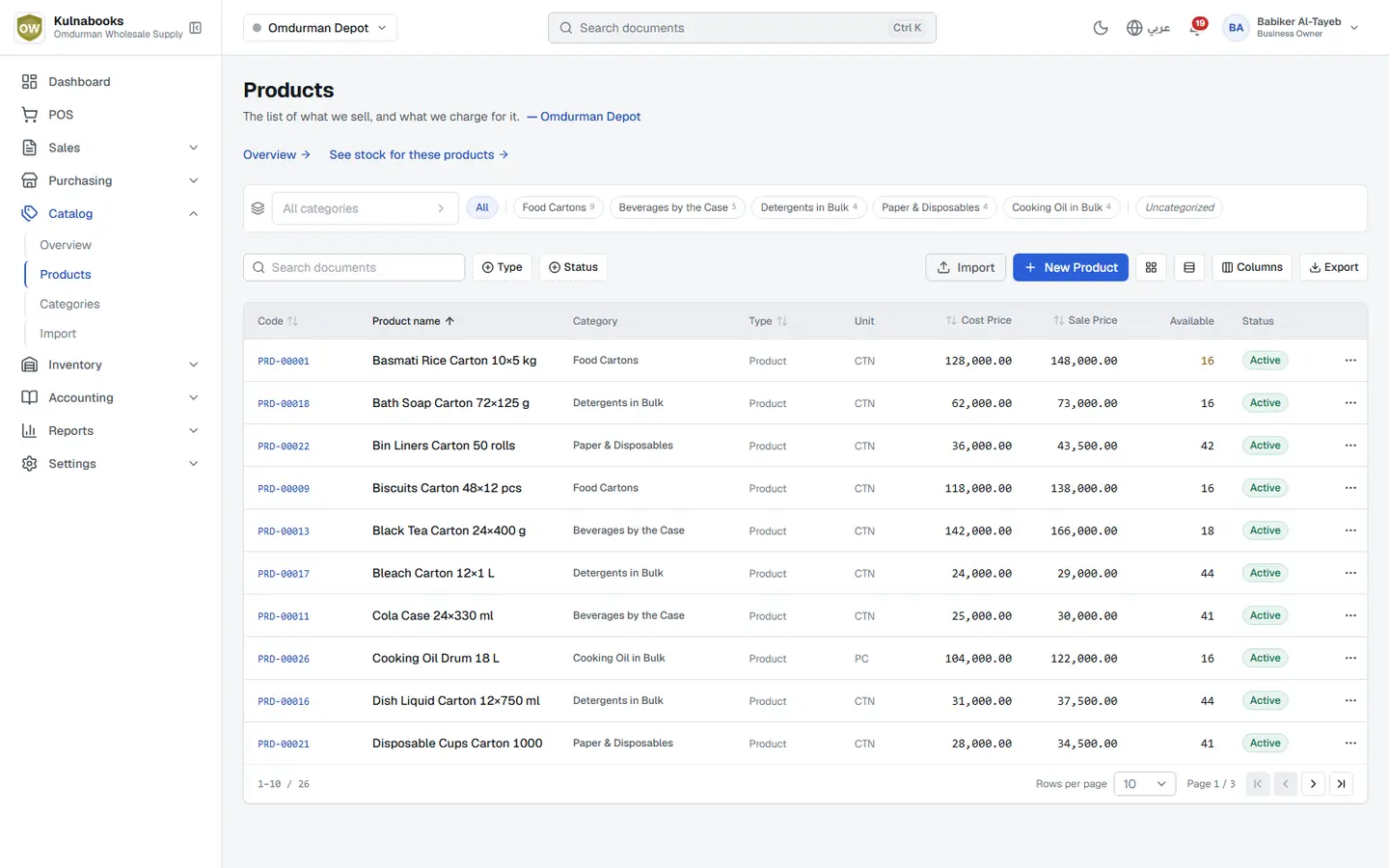This screenshot has width=1389, height=868.
Task: Expand the Accounting menu
Action: point(111,397)
